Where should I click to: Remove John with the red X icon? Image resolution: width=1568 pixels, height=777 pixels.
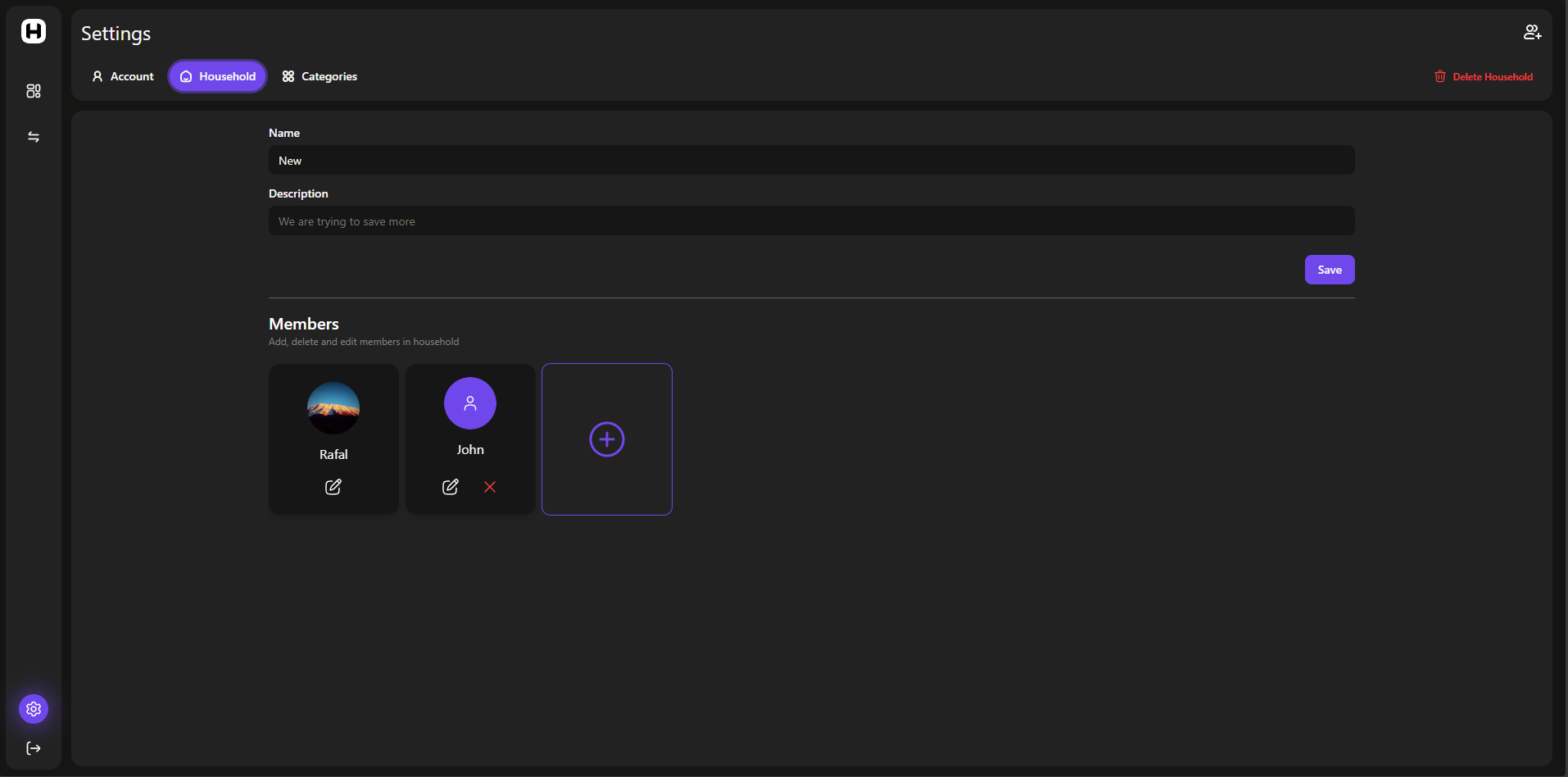click(x=490, y=487)
